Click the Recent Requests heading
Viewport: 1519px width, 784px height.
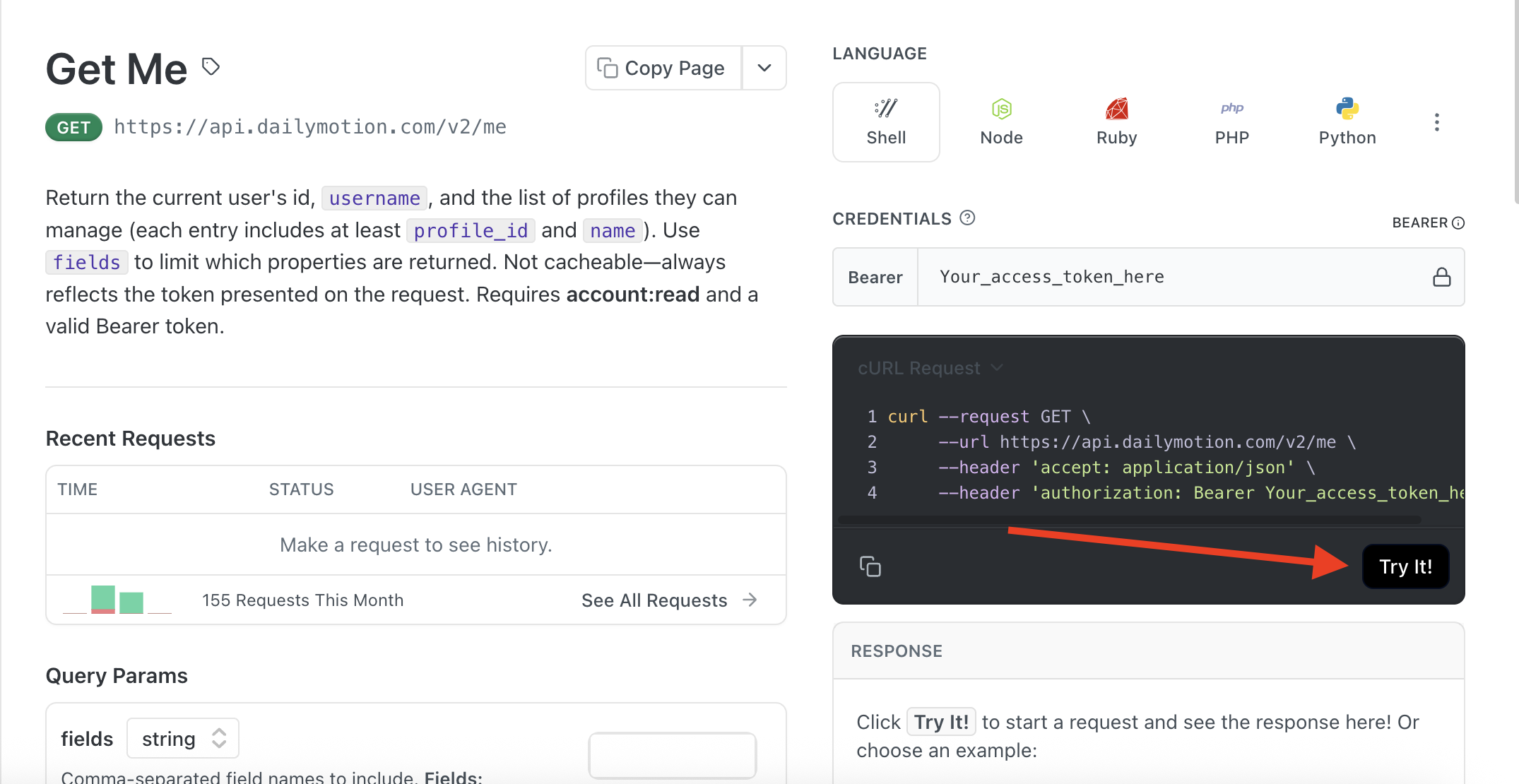click(x=131, y=439)
